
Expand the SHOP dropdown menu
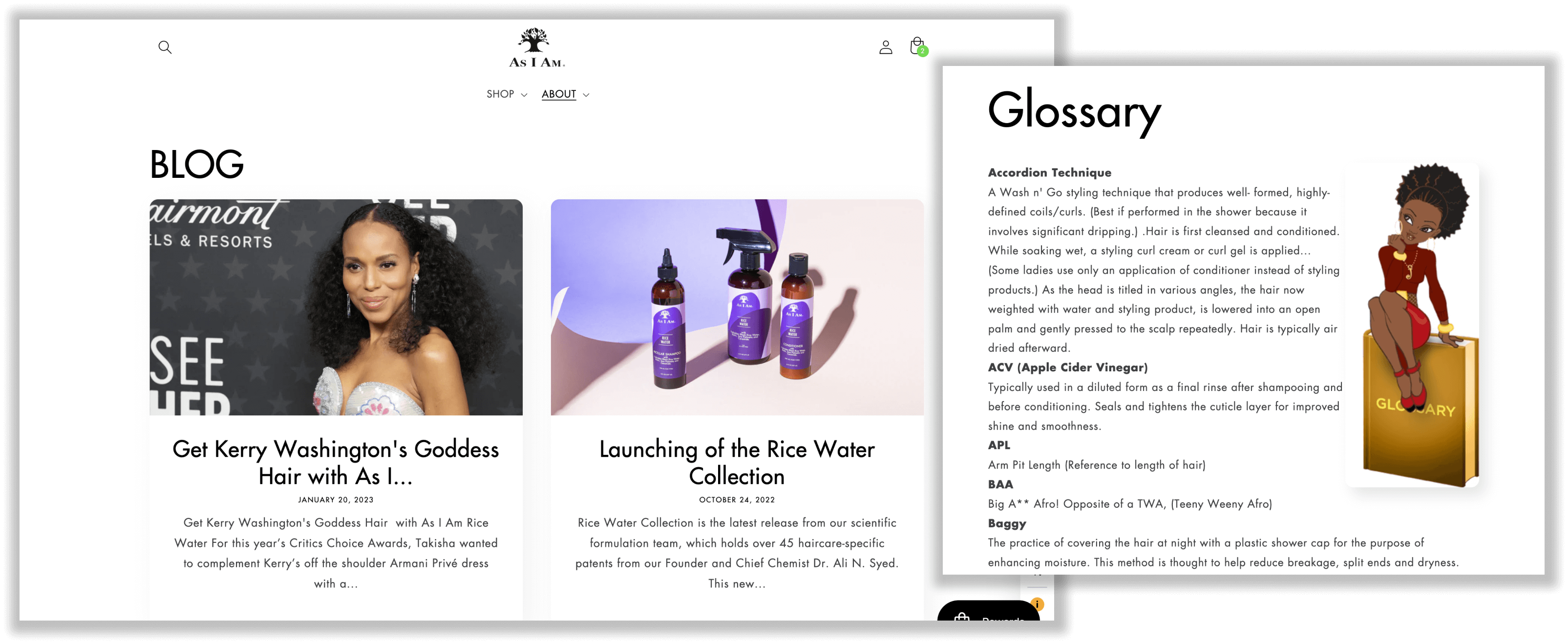pos(502,94)
